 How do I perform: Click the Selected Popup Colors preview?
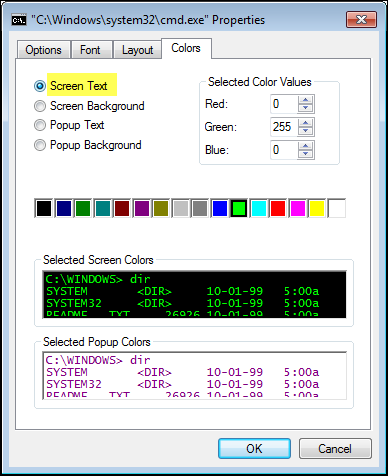click(x=194, y=375)
